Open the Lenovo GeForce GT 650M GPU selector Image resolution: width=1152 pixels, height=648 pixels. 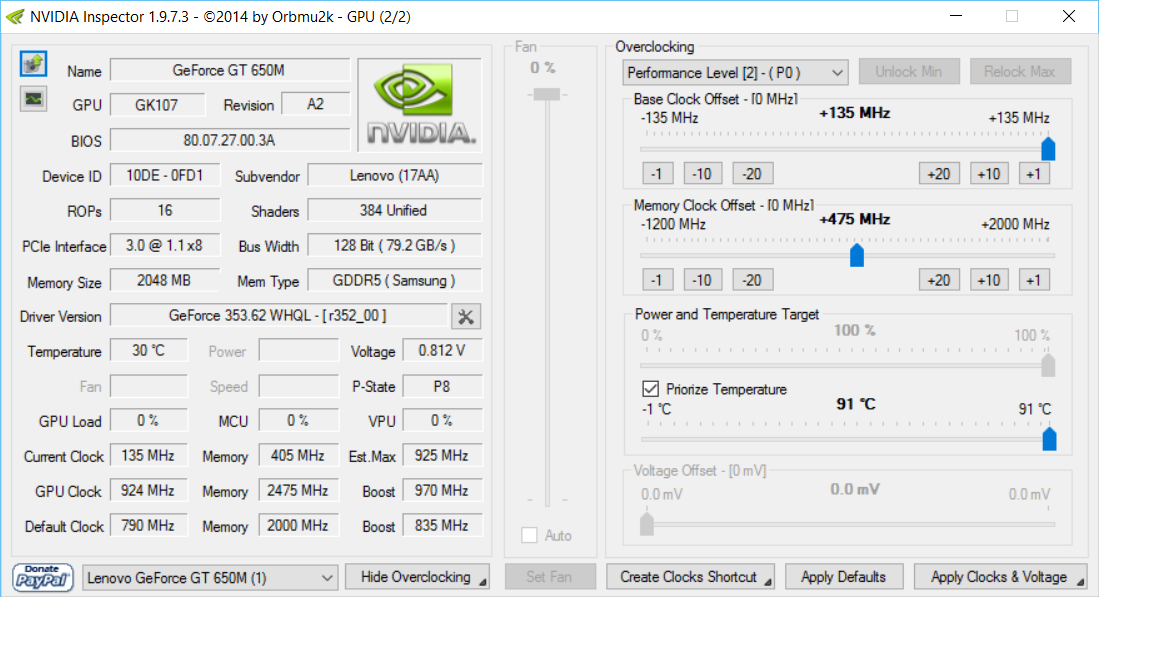click(211, 577)
